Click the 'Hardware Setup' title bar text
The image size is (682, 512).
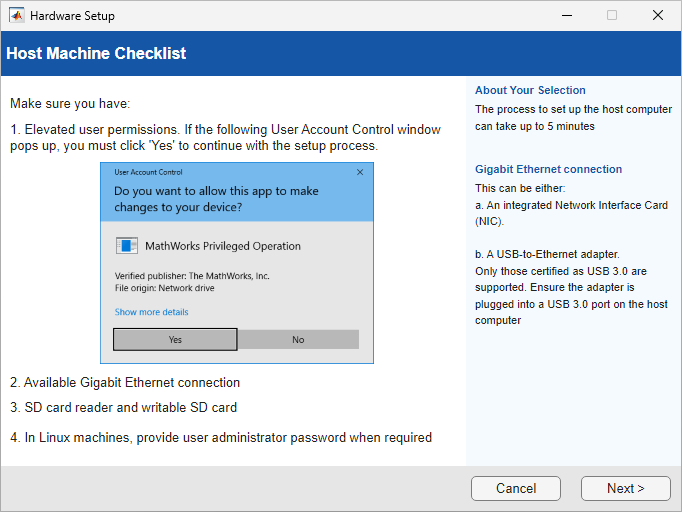[72, 16]
